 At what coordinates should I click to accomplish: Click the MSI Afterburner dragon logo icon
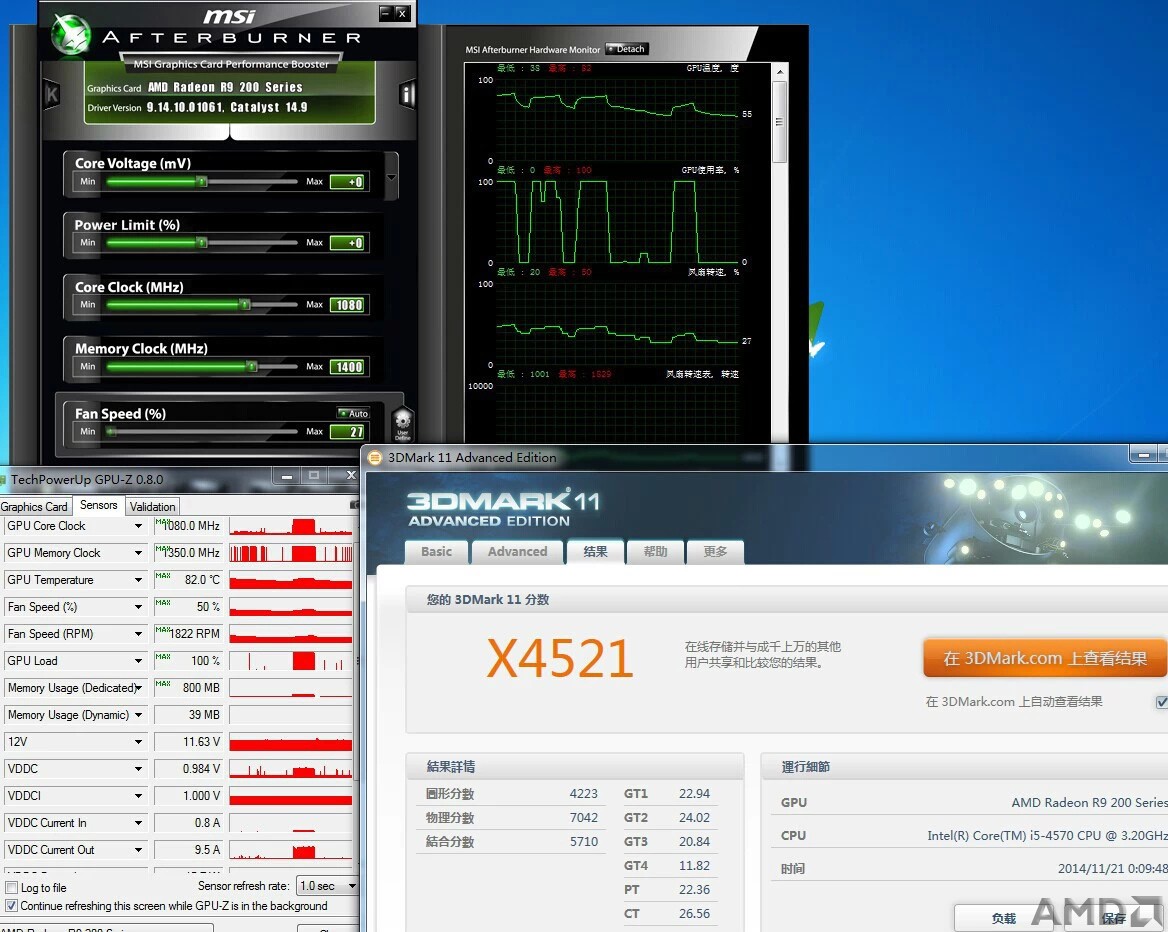[72, 34]
